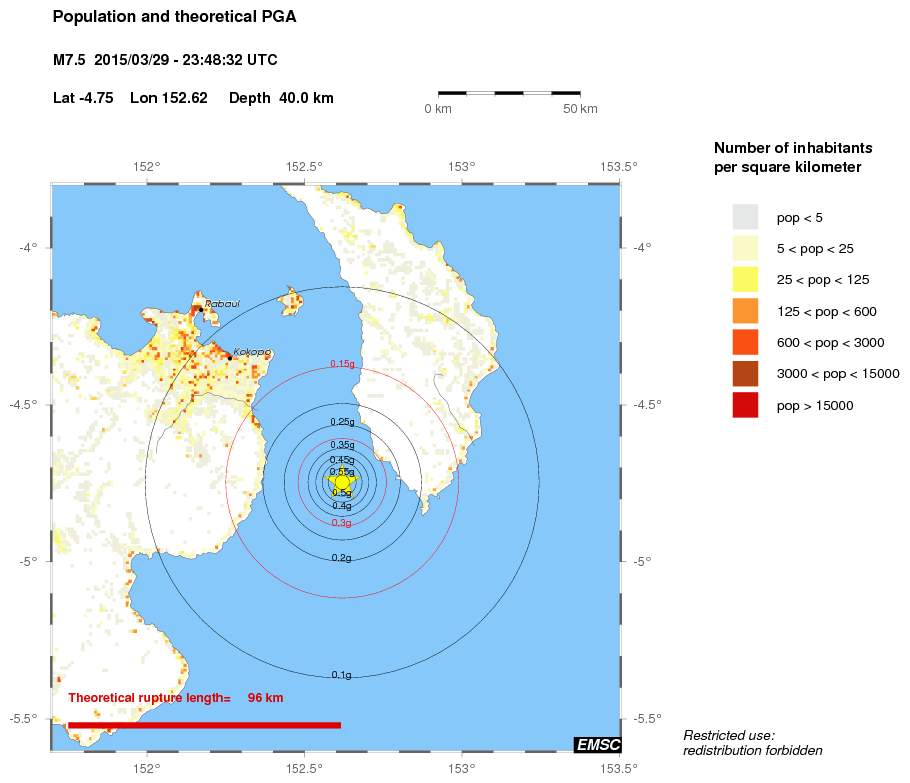Image resolution: width=910 pixels, height=783 pixels.
Task: Click the Population and theoretical PGA title
Action: (x=174, y=17)
